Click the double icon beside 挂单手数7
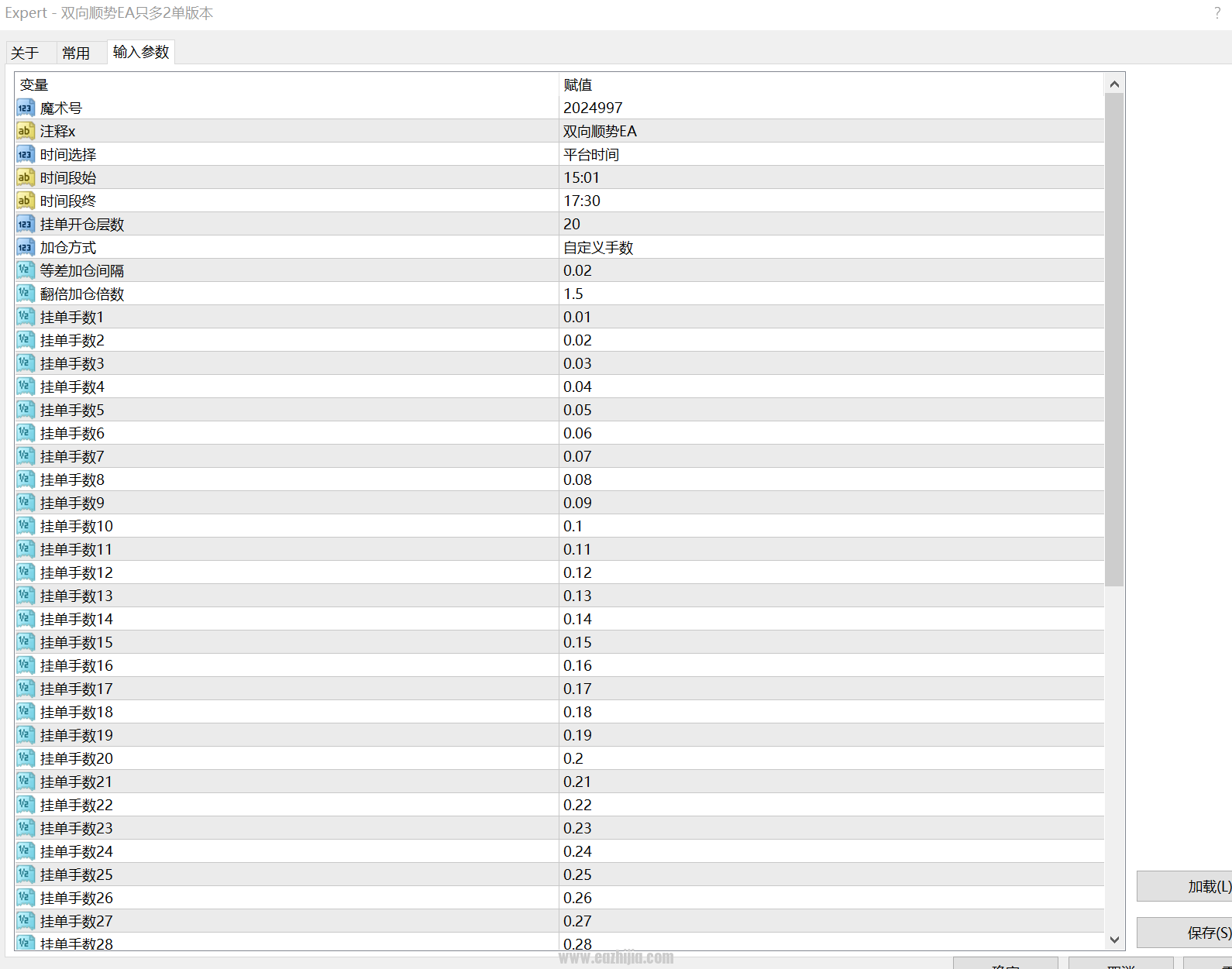The width and height of the screenshot is (1232, 969). coord(26,456)
